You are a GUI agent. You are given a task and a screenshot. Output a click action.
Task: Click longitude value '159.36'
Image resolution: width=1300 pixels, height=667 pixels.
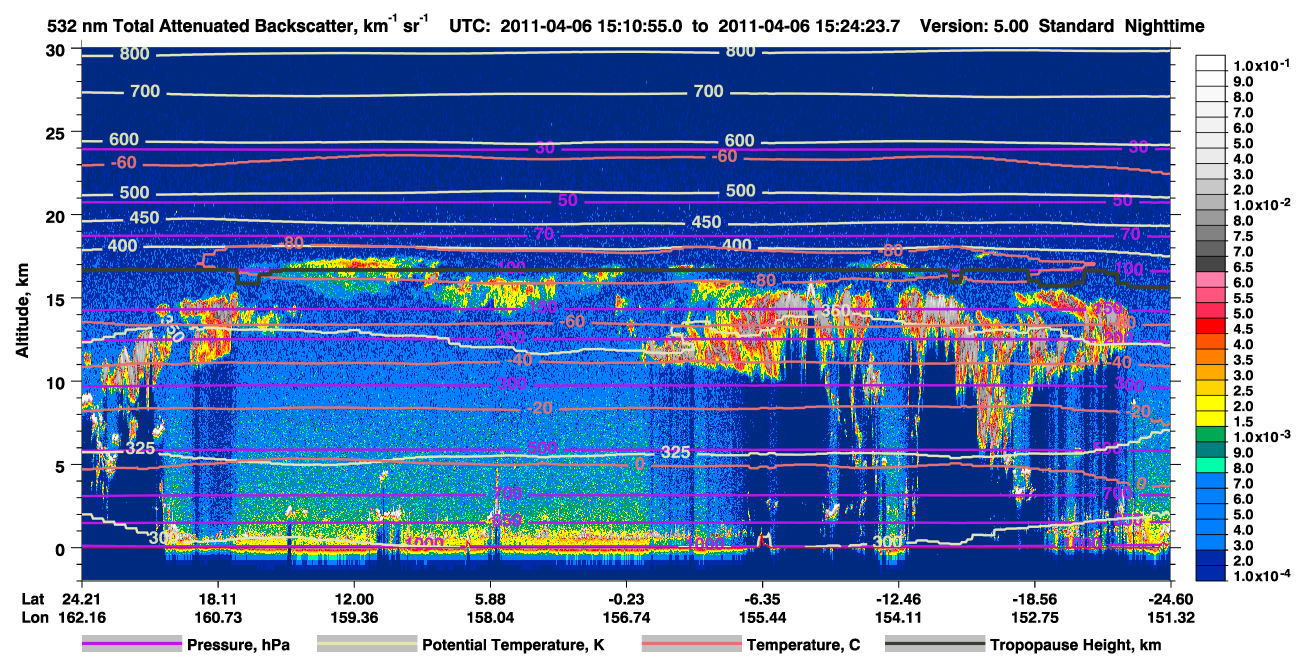click(353, 617)
